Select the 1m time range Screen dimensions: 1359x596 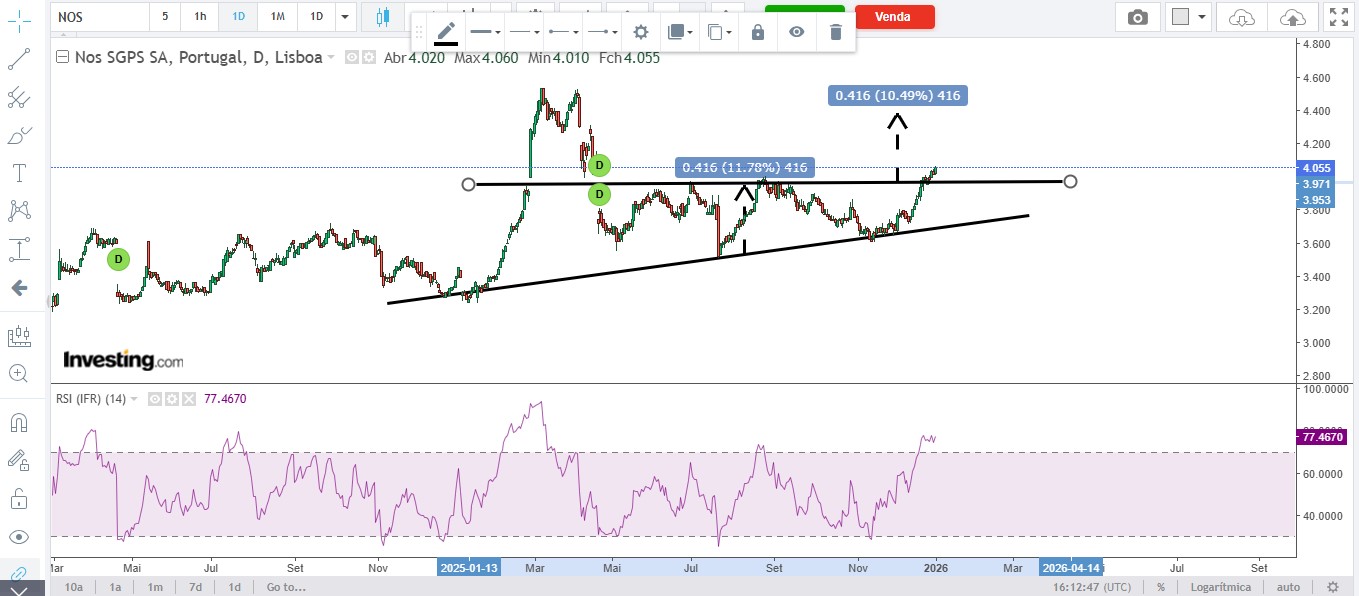[x=155, y=587]
